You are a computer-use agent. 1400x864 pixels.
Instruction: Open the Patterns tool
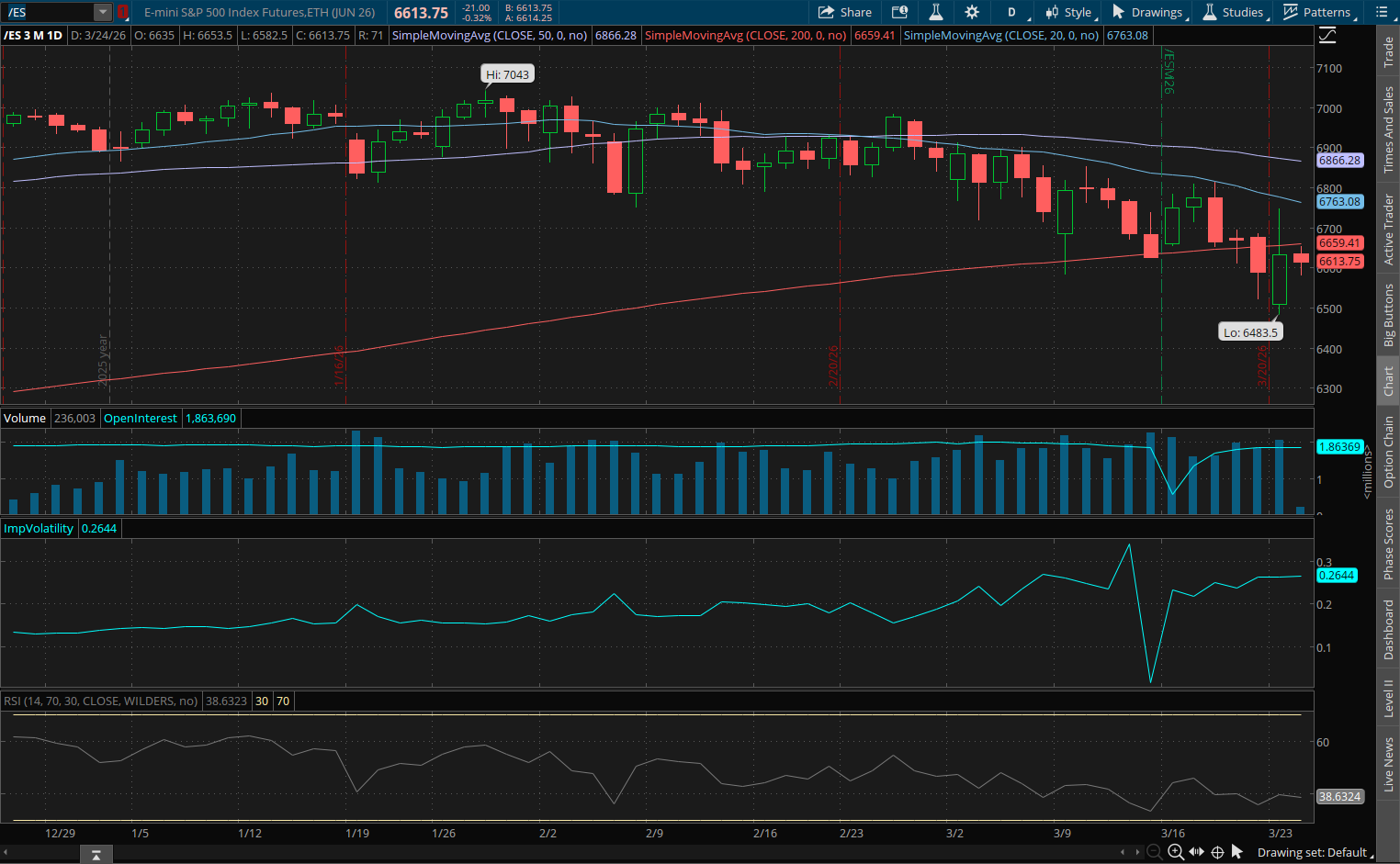(1319, 13)
